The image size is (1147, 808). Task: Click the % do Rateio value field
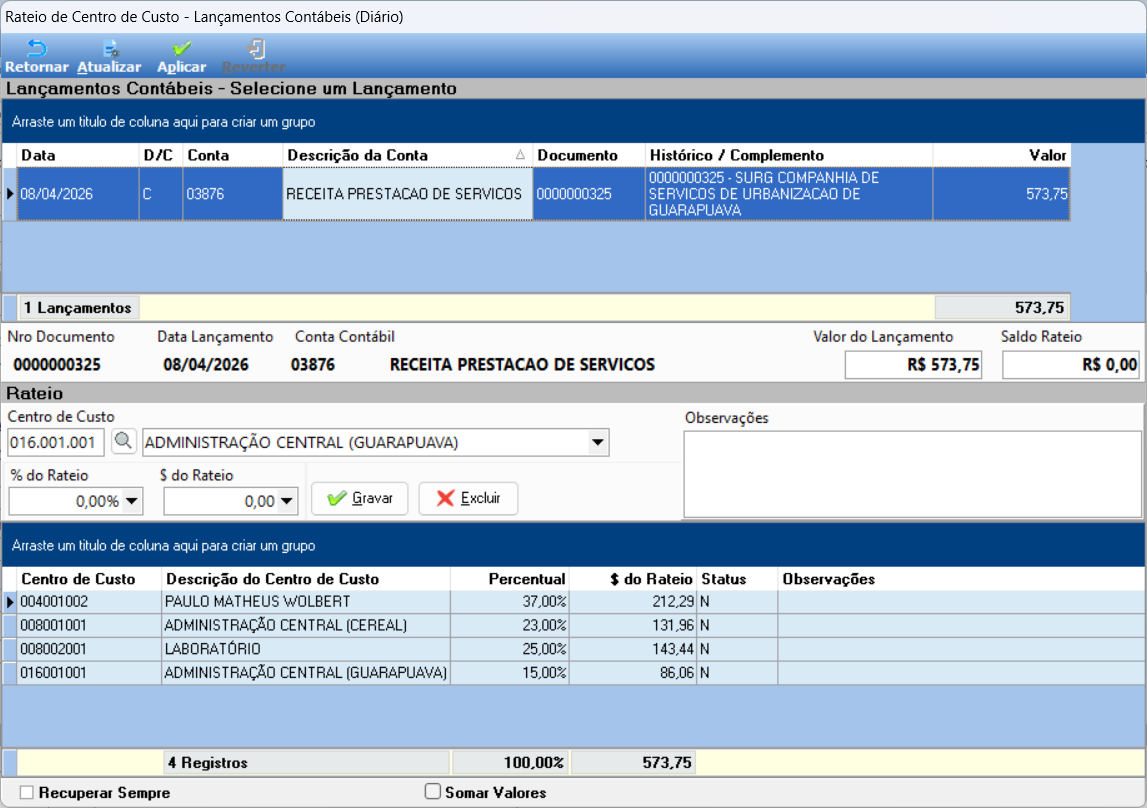(x=66, y=502)
